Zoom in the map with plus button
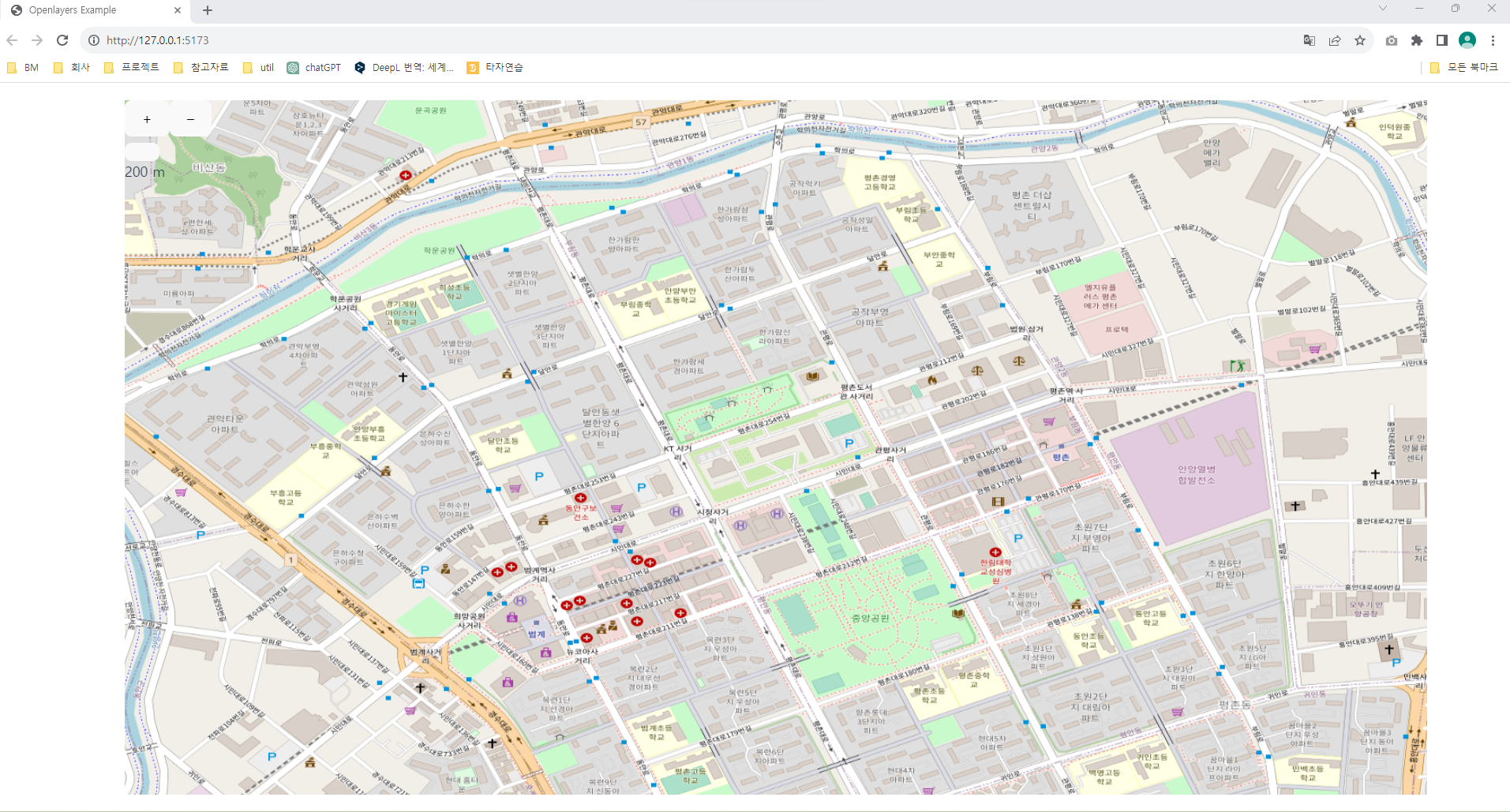 point(147,120)
